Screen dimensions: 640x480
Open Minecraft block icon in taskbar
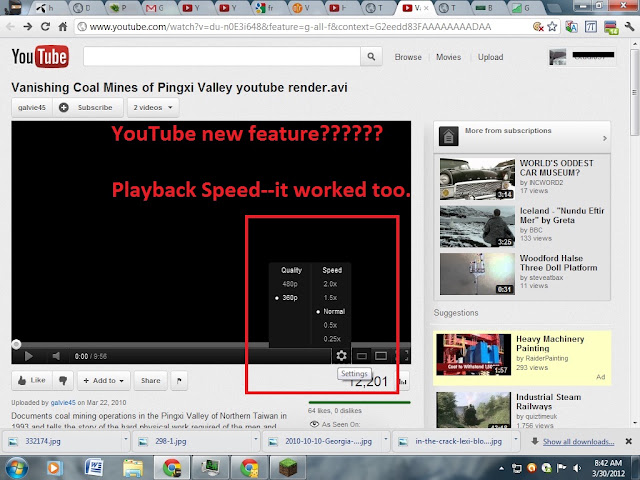click(288, 468)
